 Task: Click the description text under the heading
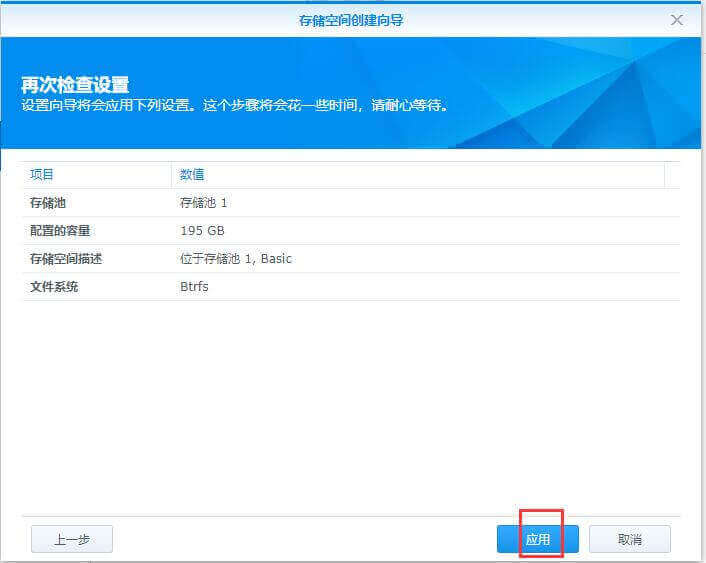235,105
